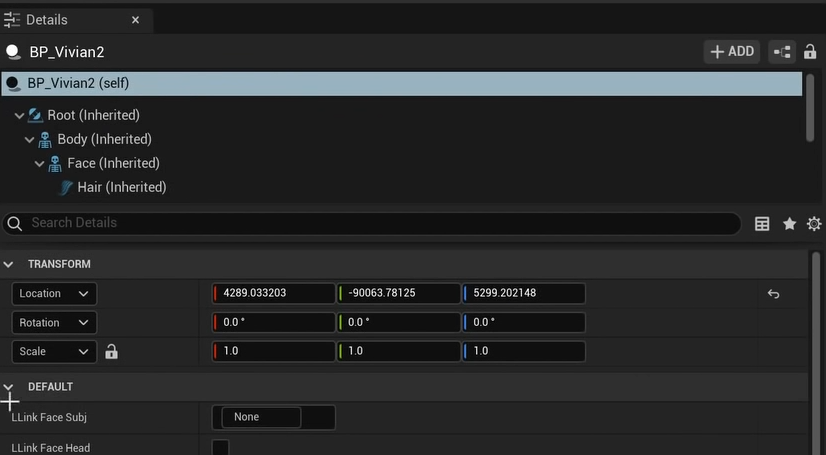The width and height of the screenshot is (826, 455).
Task: Open the Scale type dropdown
Action: pos(54,352)
